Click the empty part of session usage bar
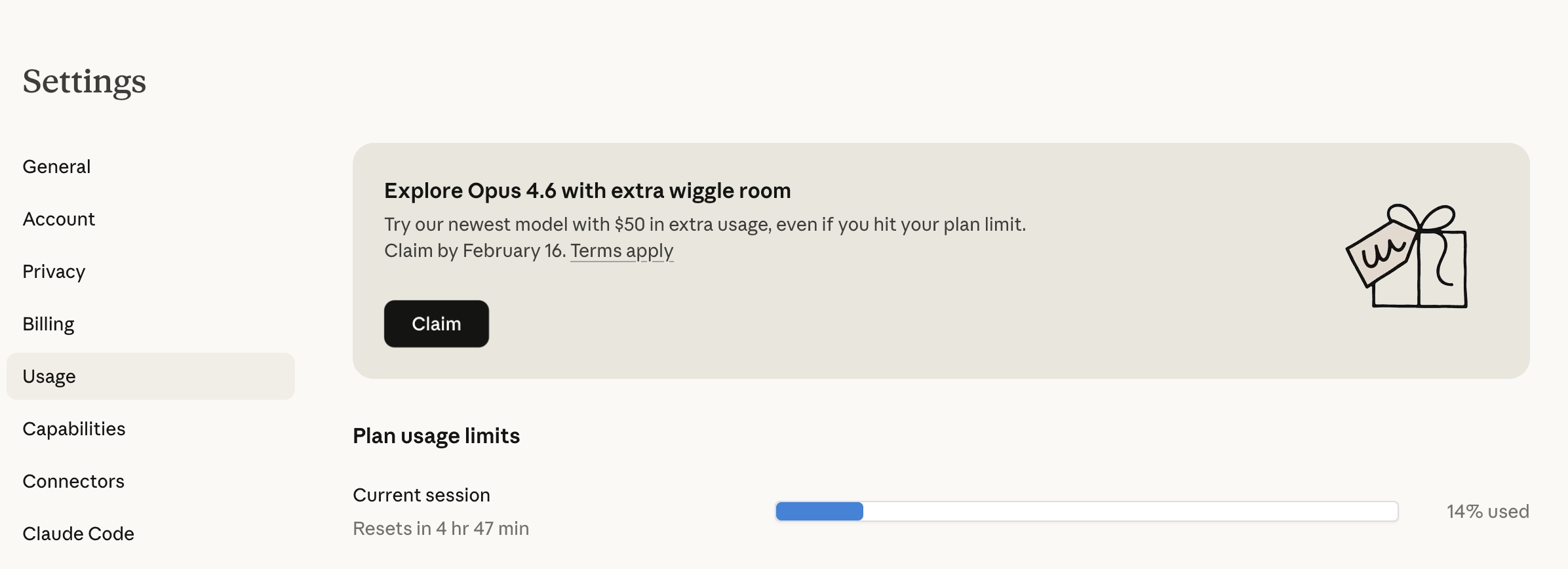 pyautogui.click(x=1127, y=511)
